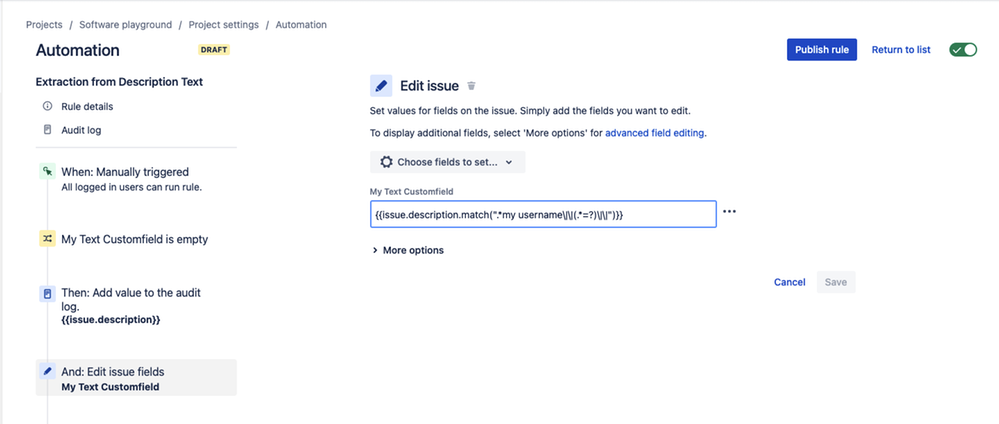Image resolution: width=999 pixels, height=424 pixels.
Task: Go to Software playground breadcrumb
Action: point(126,25)
